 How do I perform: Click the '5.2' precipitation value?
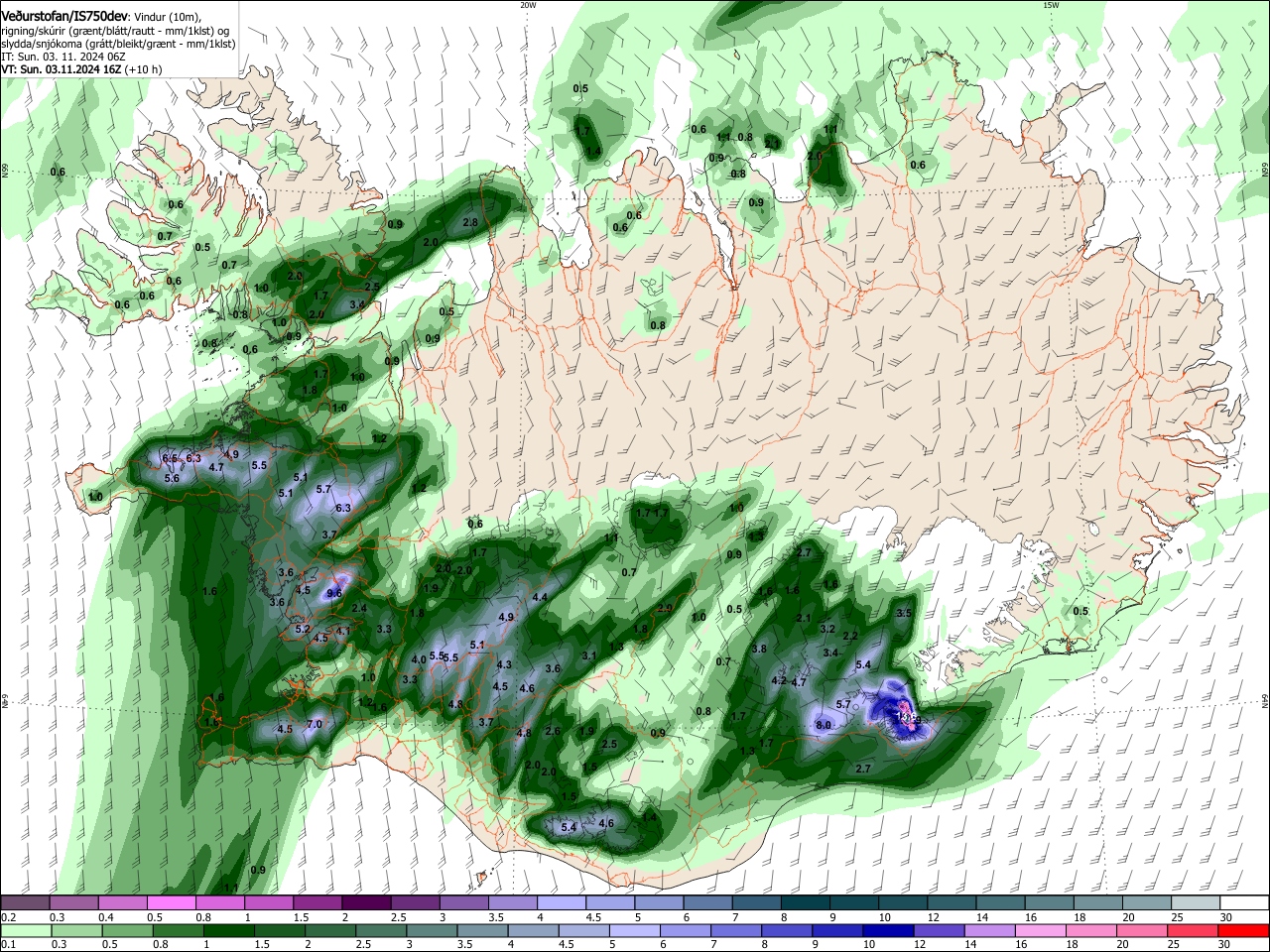303,629
